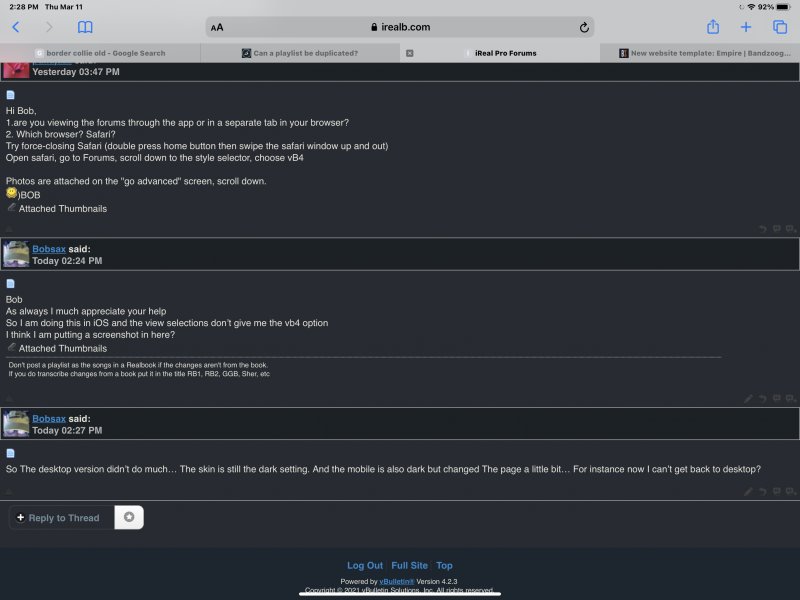800x600 pixels.
Task: Open the Full Site link
Action: (x=409, y=565)
